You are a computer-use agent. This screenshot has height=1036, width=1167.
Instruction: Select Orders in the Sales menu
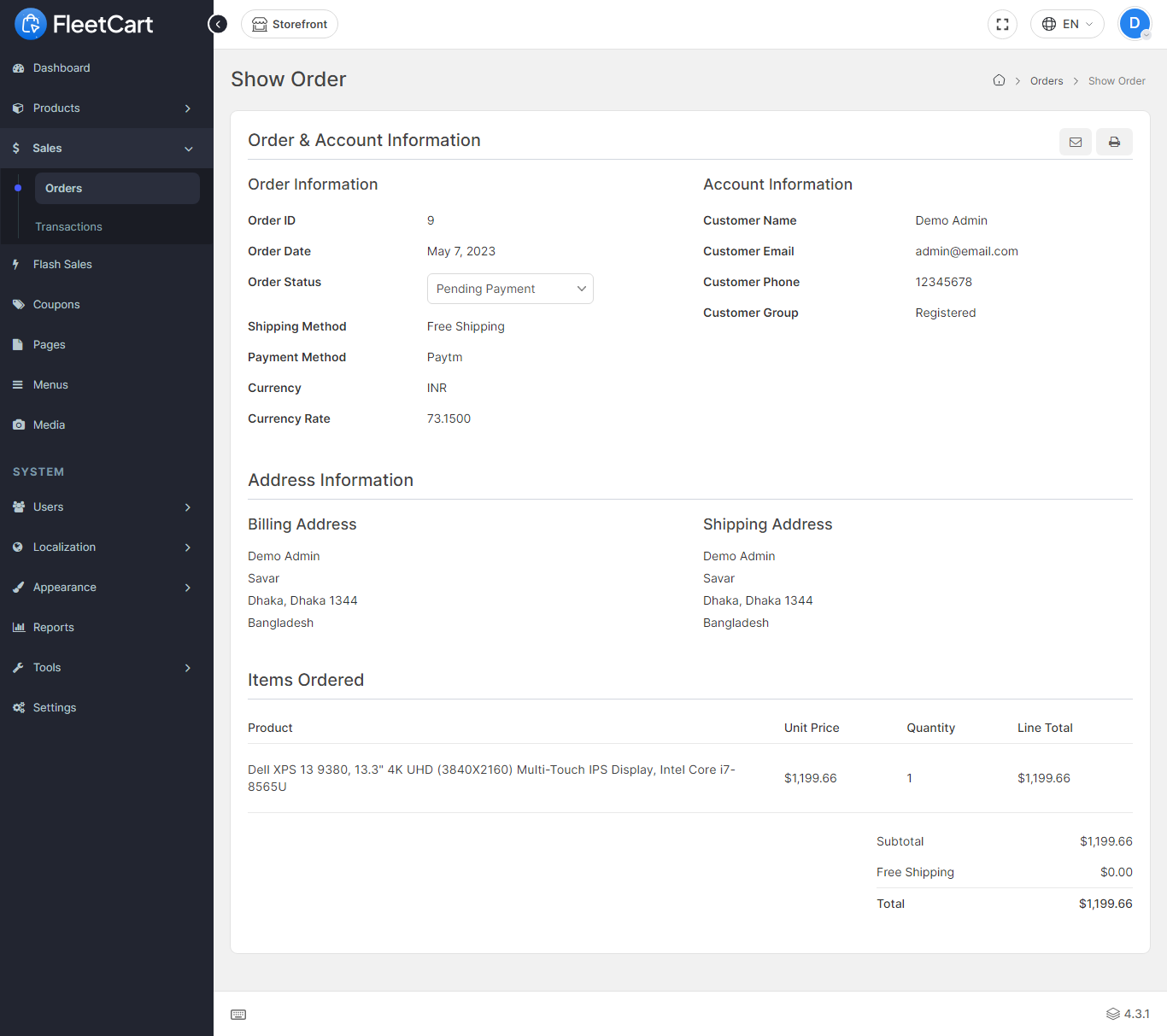[117, 189]
